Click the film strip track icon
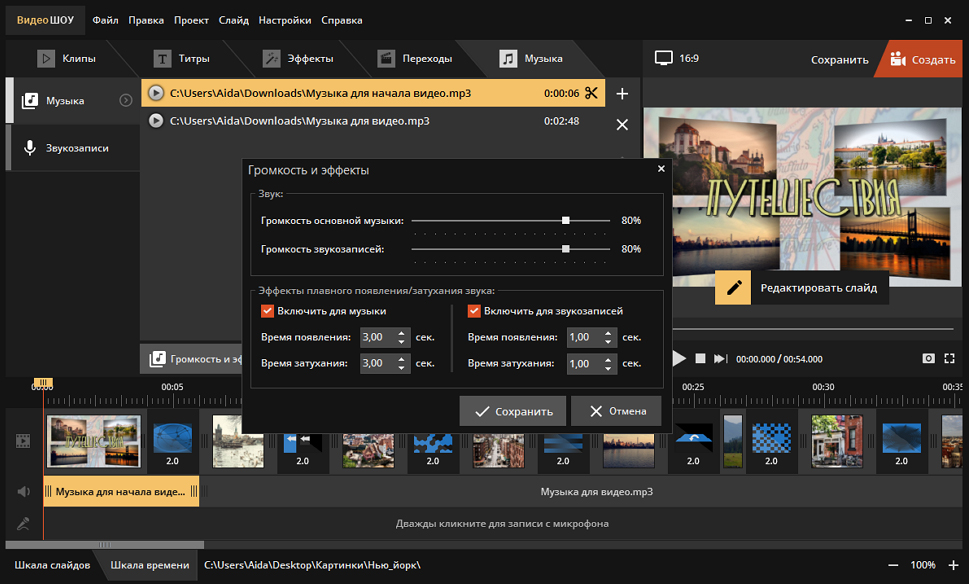This screenshot has width=970, height=584. tap(23, 441)
